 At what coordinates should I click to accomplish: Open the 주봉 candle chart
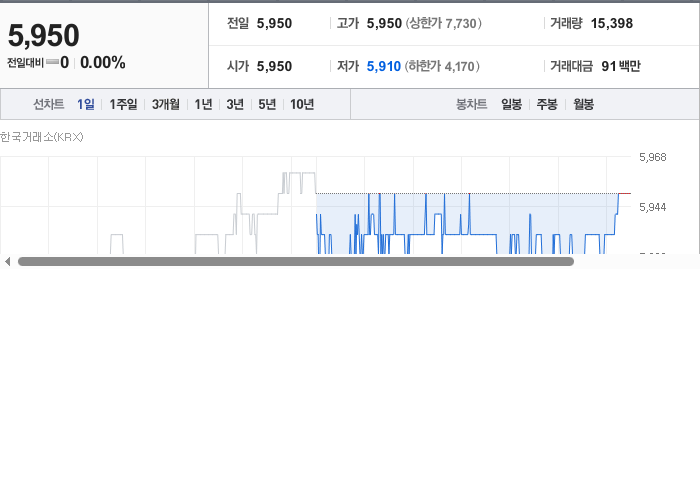547,104
